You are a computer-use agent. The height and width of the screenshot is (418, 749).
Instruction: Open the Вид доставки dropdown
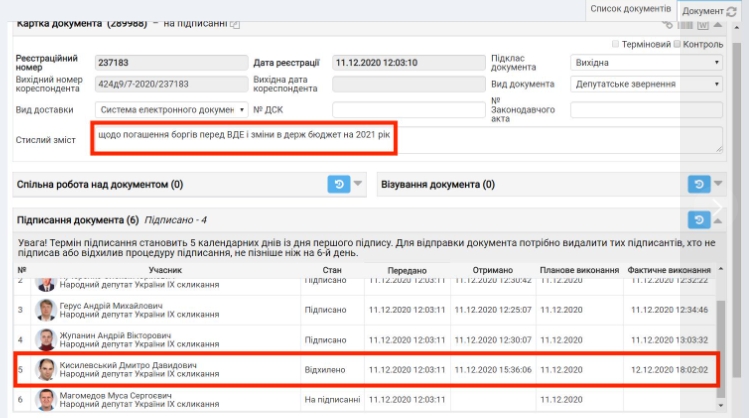[172, 109]
